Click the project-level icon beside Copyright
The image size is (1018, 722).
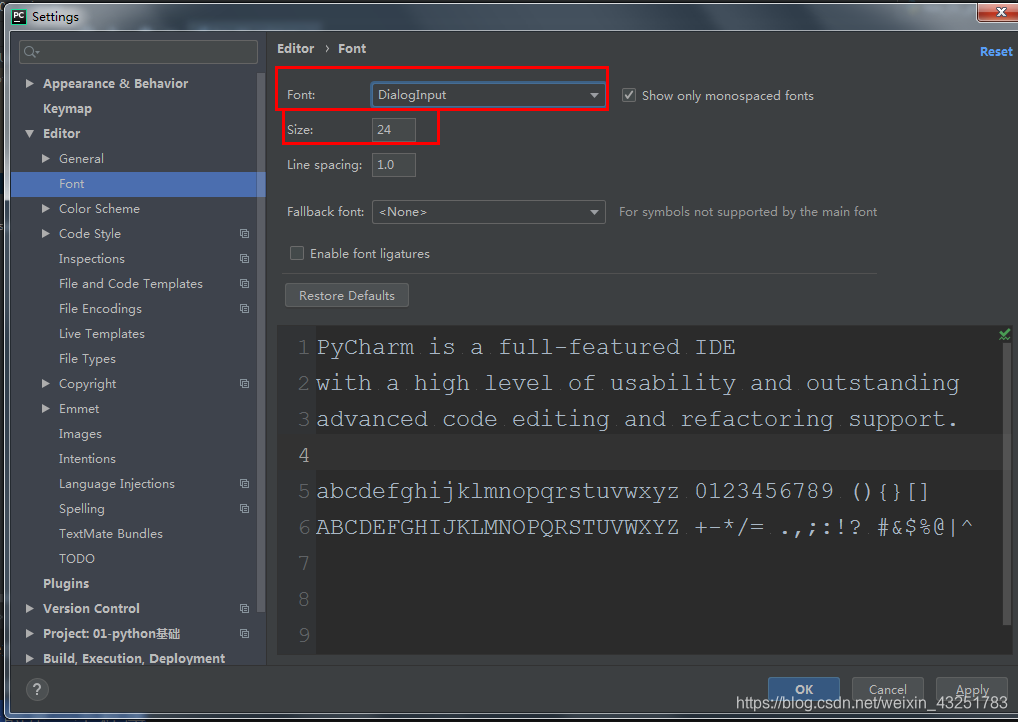244,384
